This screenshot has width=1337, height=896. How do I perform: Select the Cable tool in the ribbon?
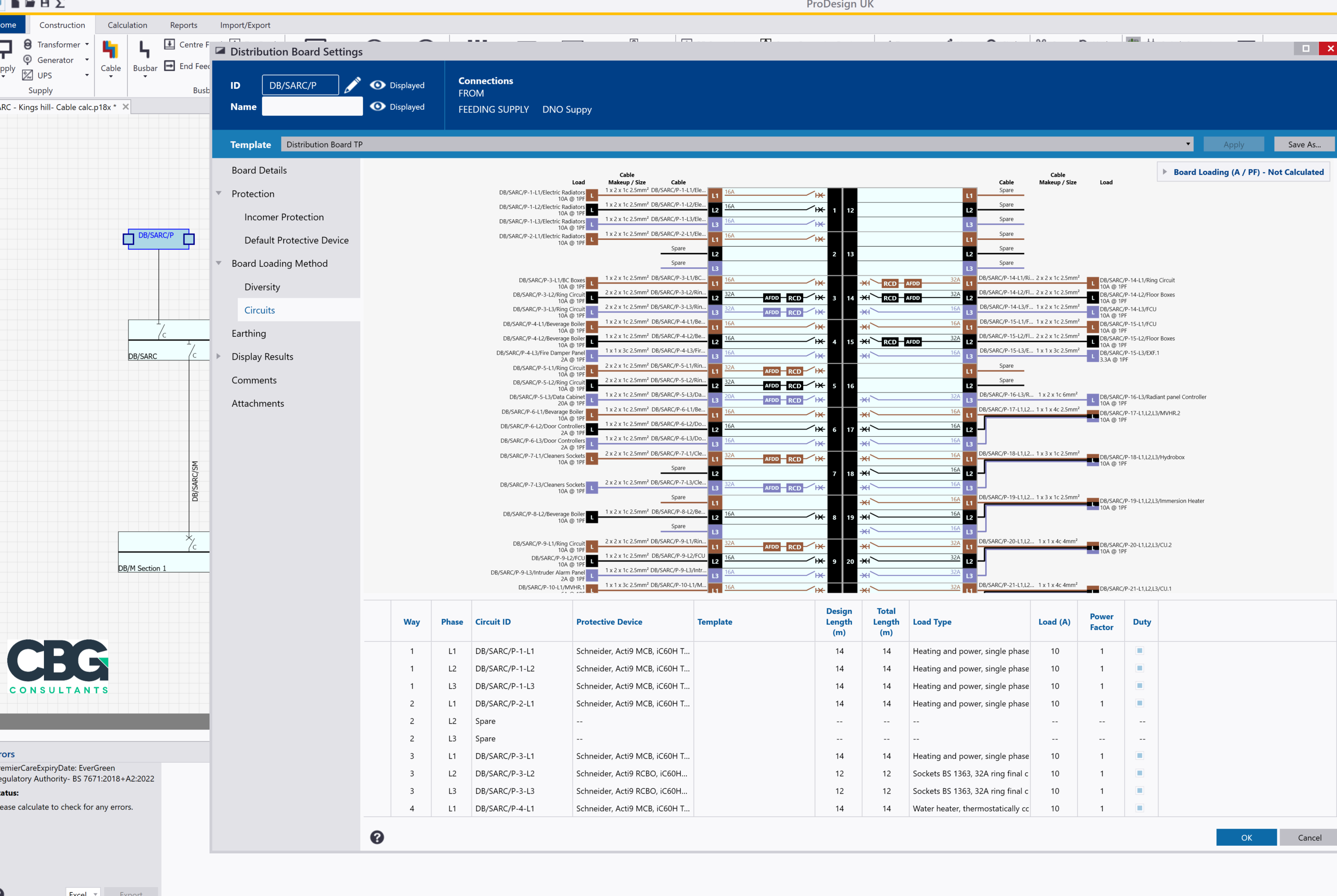point(110,57)
